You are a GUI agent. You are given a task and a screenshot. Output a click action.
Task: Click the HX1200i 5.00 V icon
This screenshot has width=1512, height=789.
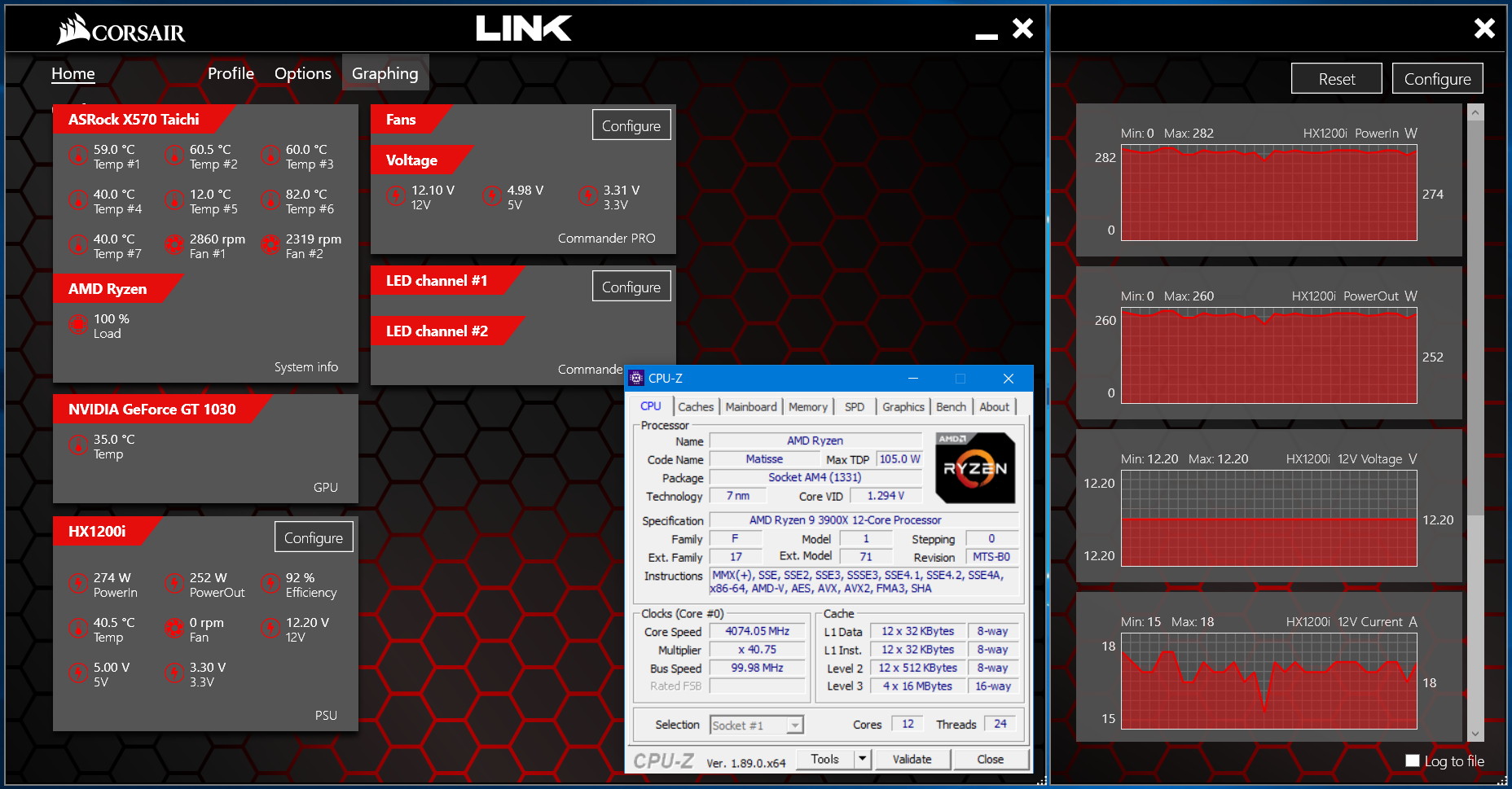pos(77,673)
